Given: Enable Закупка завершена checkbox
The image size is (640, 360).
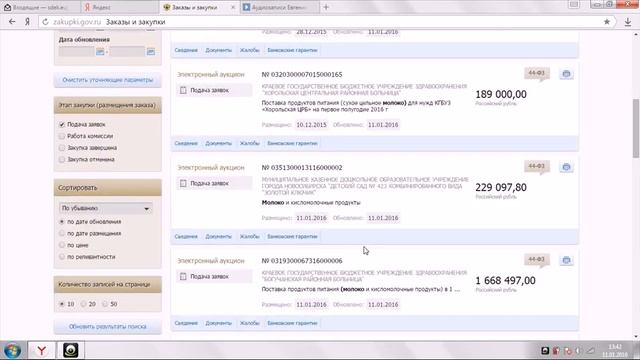Looking at the screenshot, I should tap(62, 148).
